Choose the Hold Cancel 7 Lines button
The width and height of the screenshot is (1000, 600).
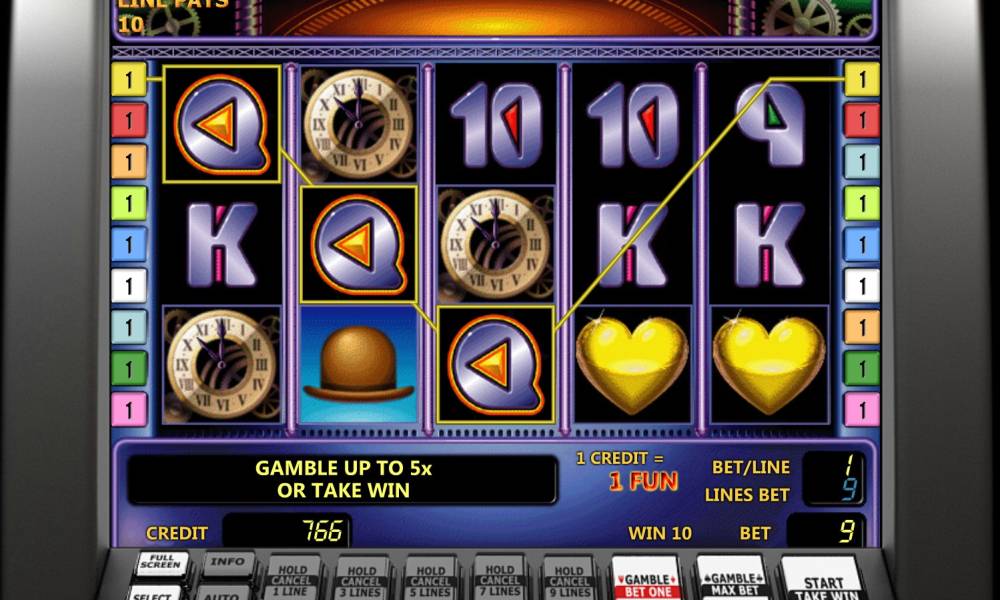click(499, 578)
